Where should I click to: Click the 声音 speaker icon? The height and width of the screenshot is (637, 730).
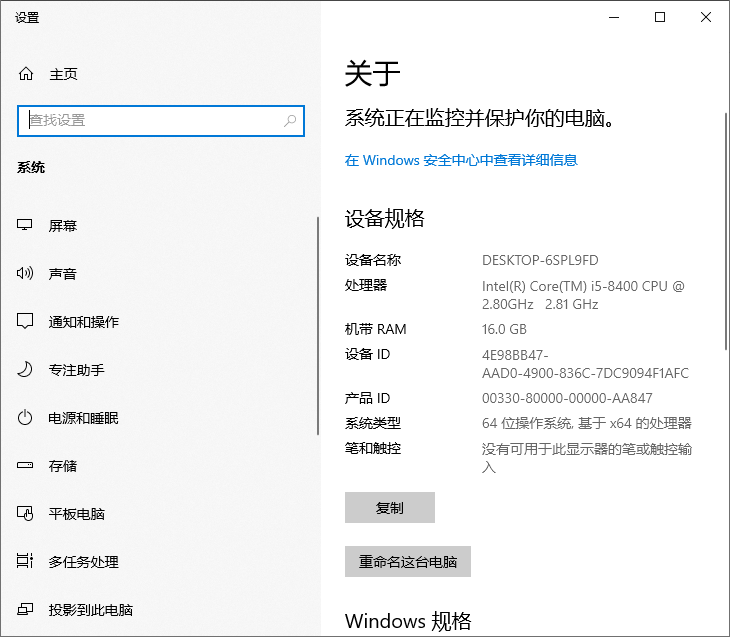click(25, 273)
